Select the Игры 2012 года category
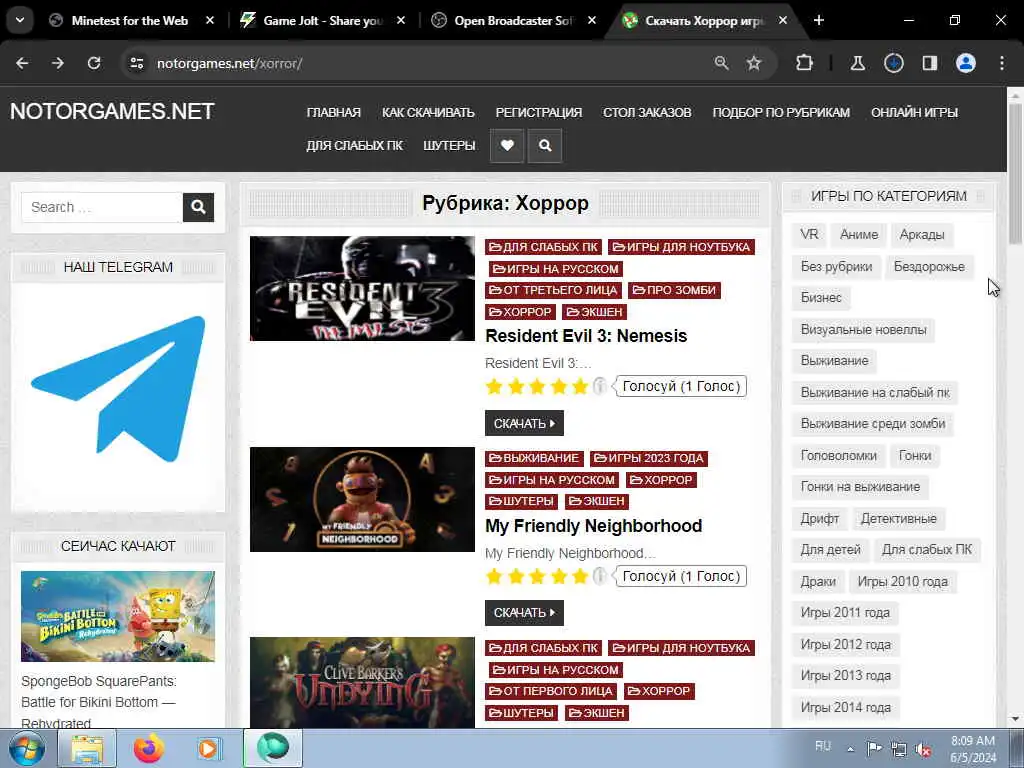The width and height of the screenshot is (1024, 768). 846,645
